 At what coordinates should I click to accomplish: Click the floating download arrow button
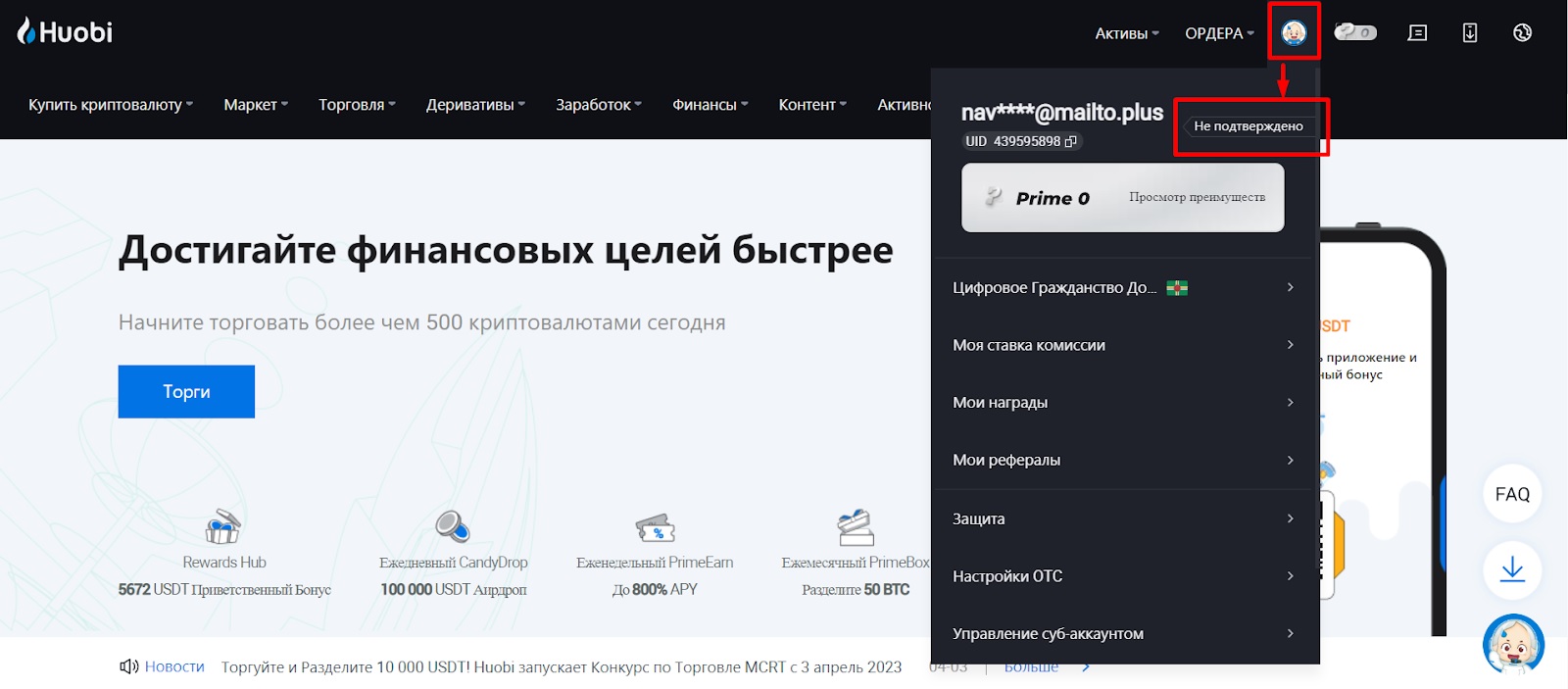pyautogui.click(x=1512, y=569)
